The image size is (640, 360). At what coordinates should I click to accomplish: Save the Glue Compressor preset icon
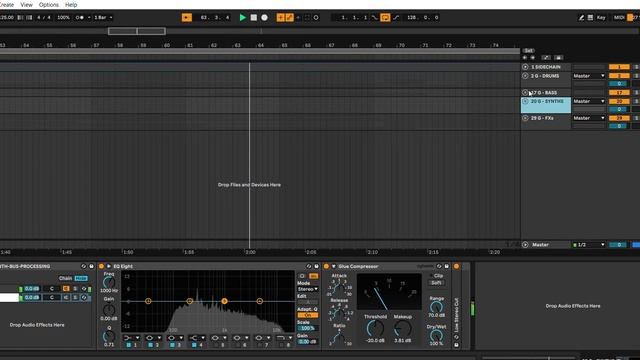(447, 266)
